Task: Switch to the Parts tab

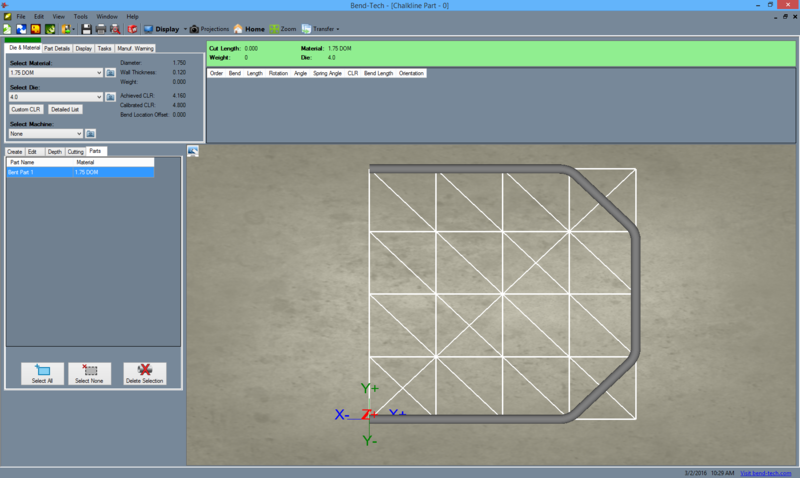Action: click(x=95, y=151)
